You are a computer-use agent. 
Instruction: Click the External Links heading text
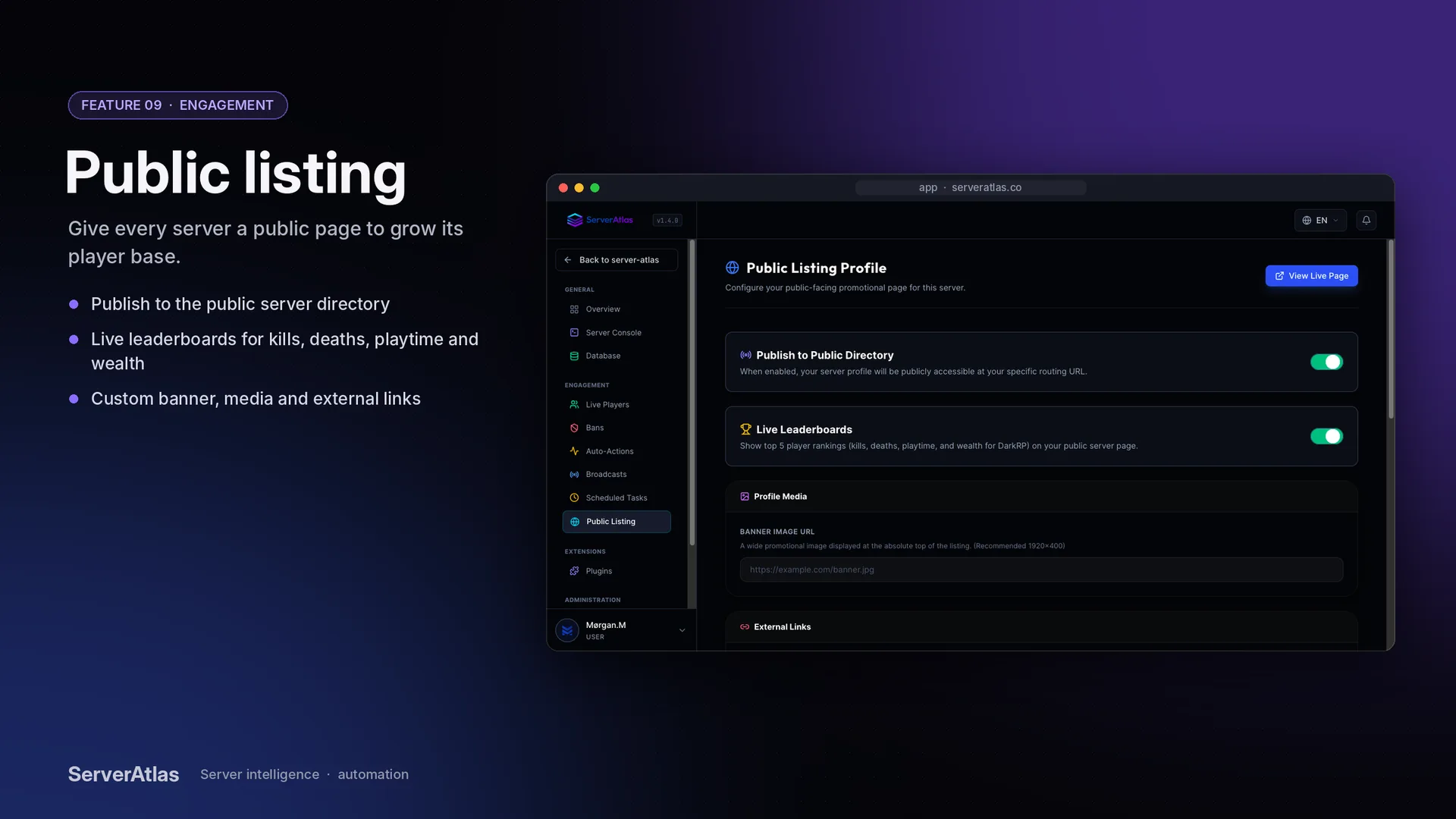coord(782,627)
